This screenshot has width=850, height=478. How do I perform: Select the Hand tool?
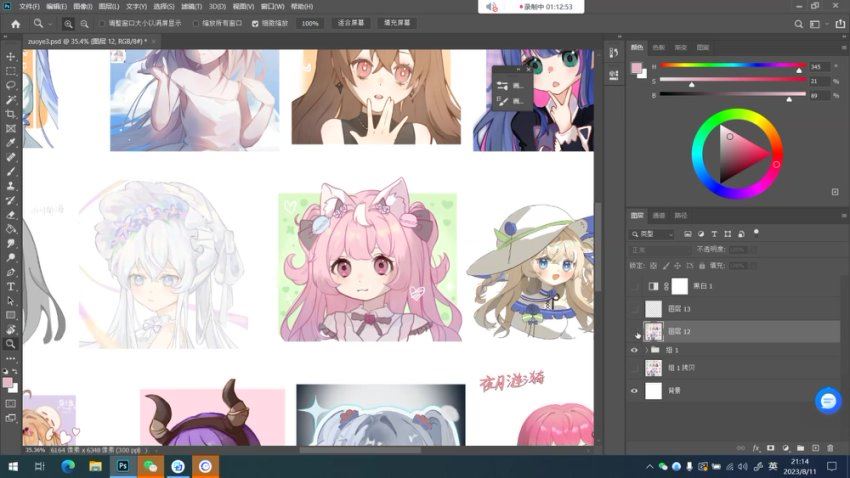[x=10, y=330]
